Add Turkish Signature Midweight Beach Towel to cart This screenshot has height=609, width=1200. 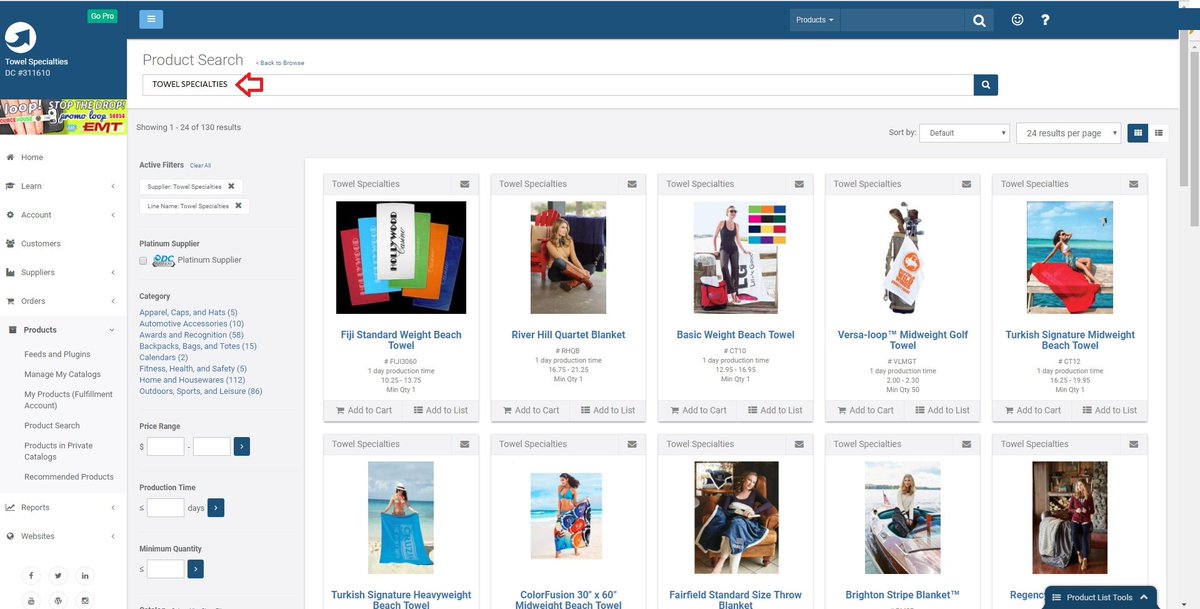click(1031, 410)
